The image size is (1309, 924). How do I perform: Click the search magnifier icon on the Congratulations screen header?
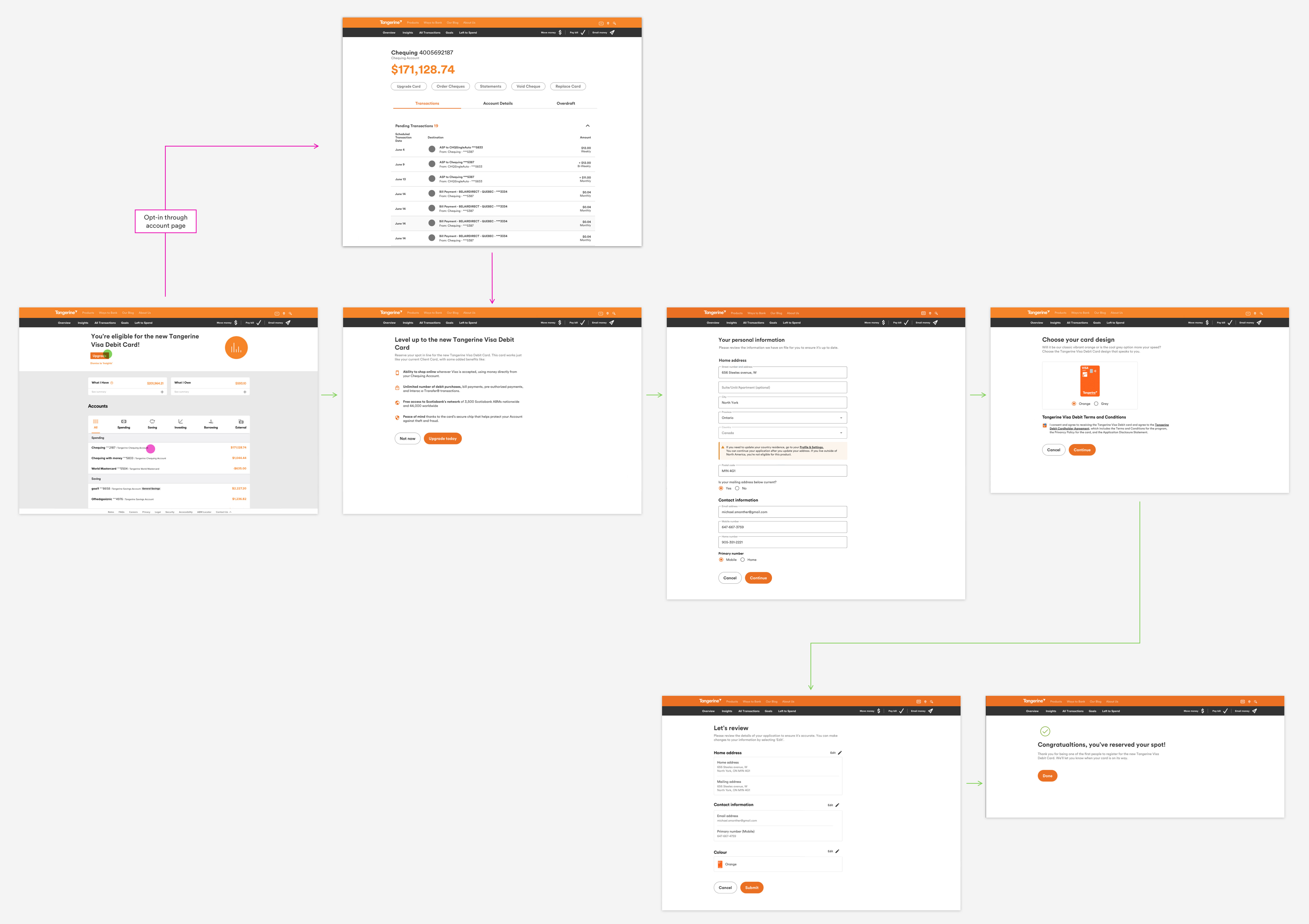(x=1255, y=702)
